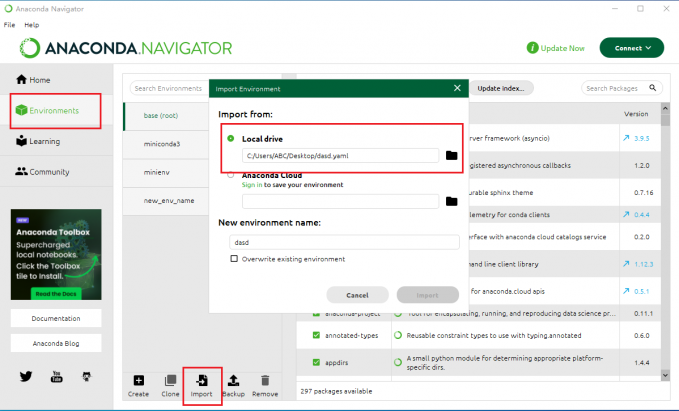Click the Remove environment icon
The image size is (679, 411).
click(265, 381)
